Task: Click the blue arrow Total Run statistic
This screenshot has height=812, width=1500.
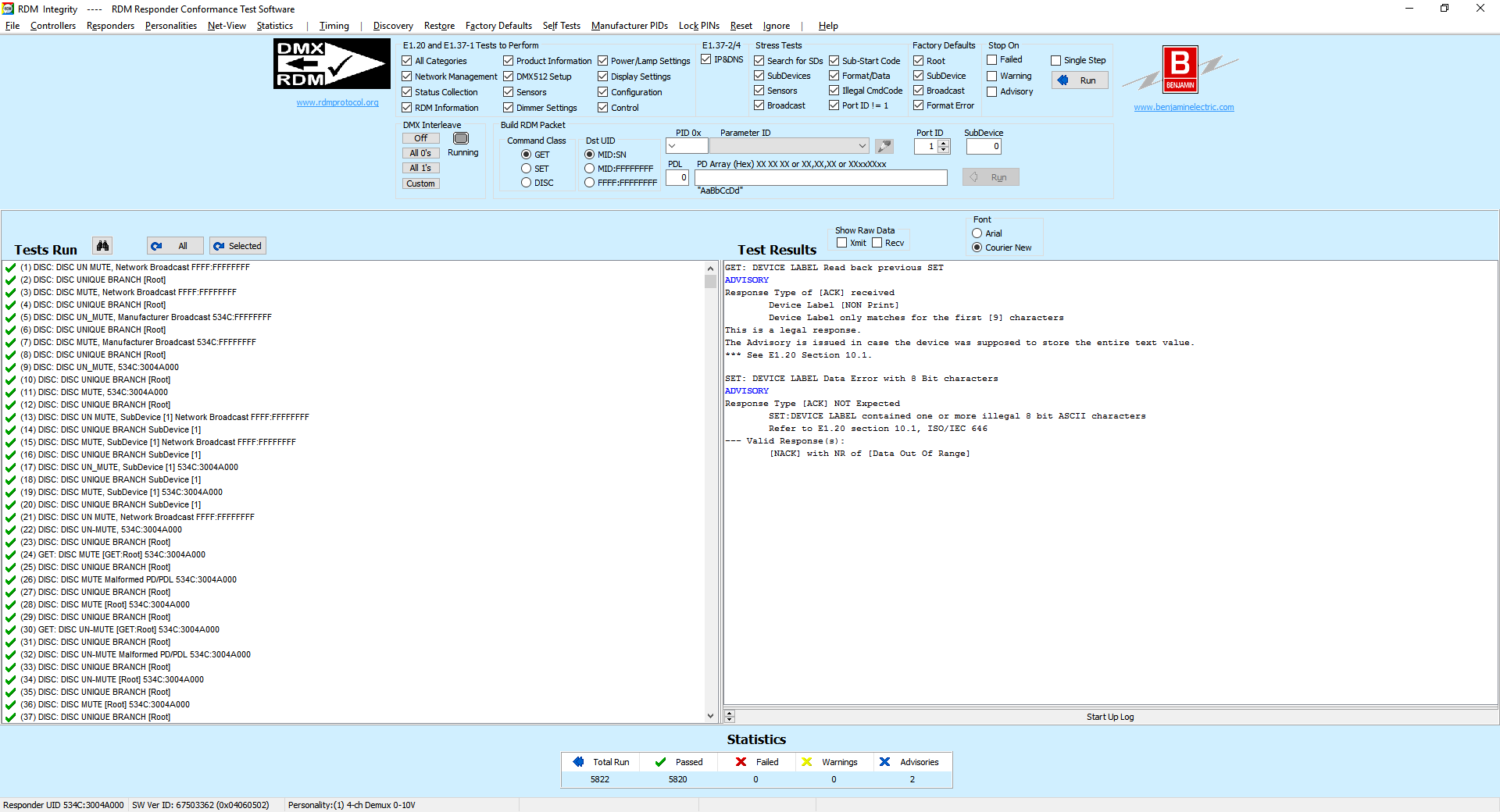Action: point(600,762)
